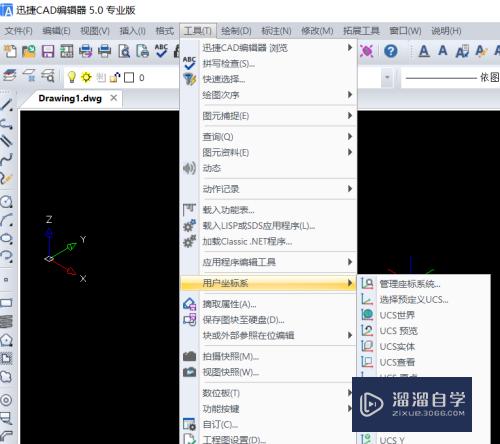
Task: Click the ABC spell check toolbar icon
Action: [161, 51]
